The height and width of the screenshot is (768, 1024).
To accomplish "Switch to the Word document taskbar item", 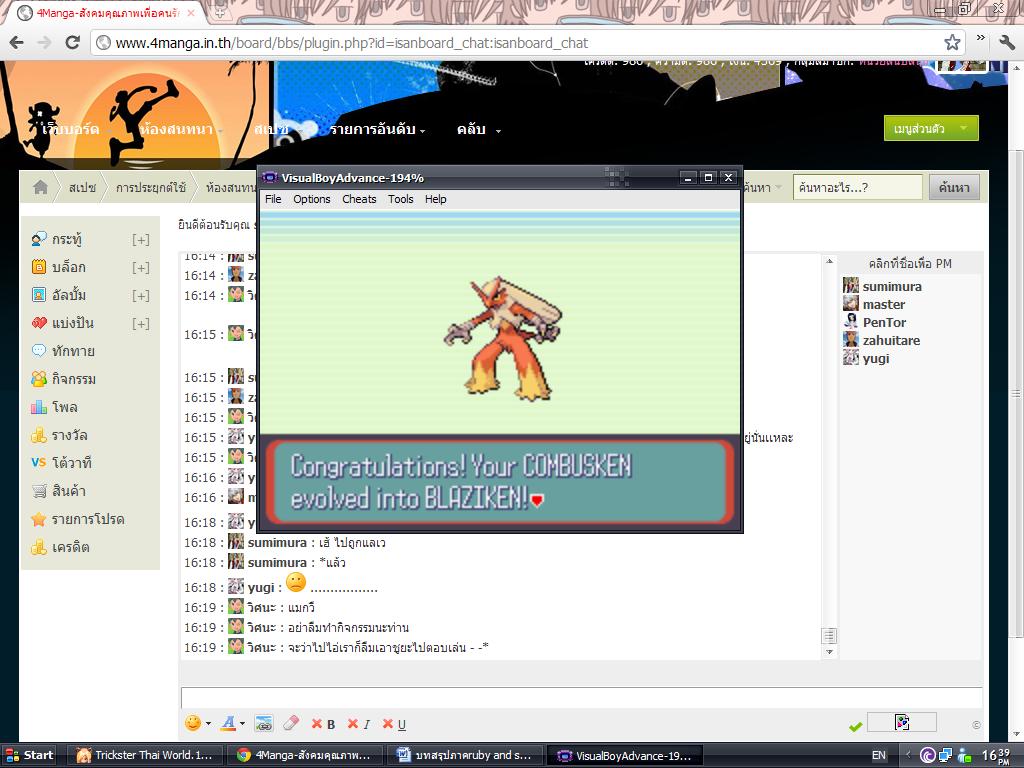I will 465,755.
